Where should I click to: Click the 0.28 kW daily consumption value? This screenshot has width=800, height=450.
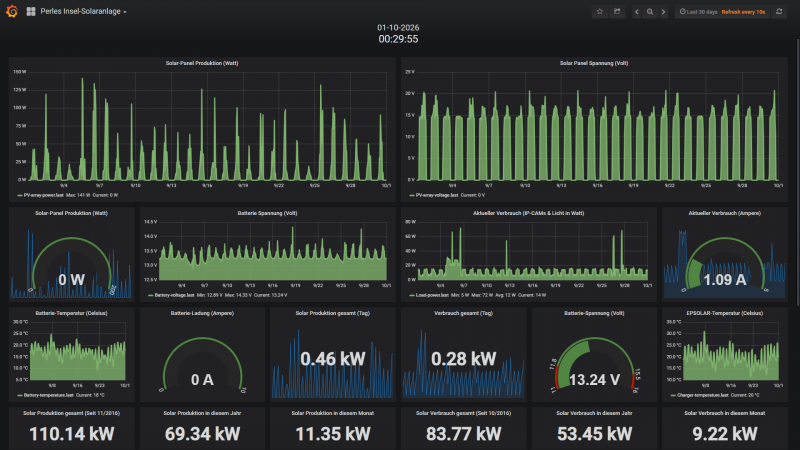463,359
